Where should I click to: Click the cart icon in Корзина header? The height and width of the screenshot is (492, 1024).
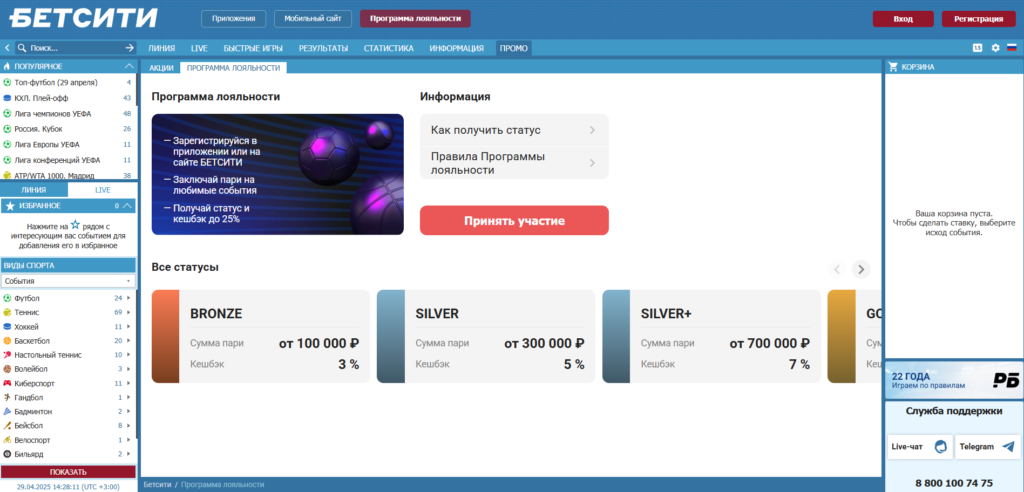[x=893, y=67]
